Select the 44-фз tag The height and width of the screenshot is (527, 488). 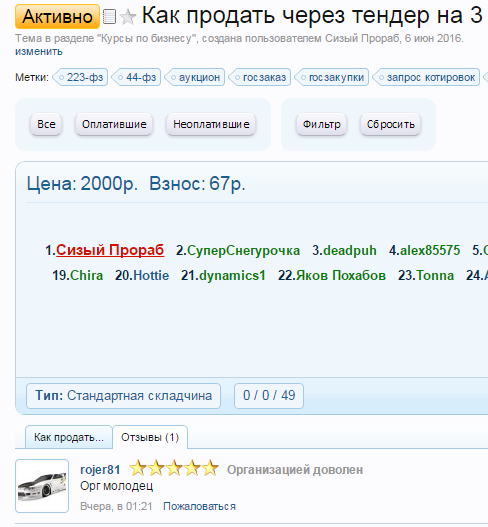136,77
